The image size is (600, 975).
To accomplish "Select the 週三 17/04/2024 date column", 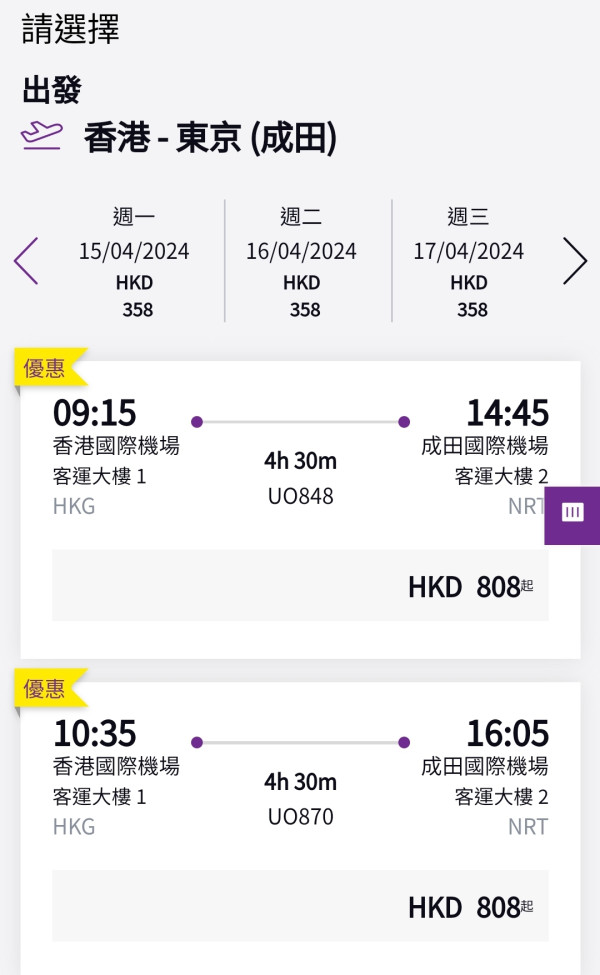I will pyautogui.click(x=469, y=260).
